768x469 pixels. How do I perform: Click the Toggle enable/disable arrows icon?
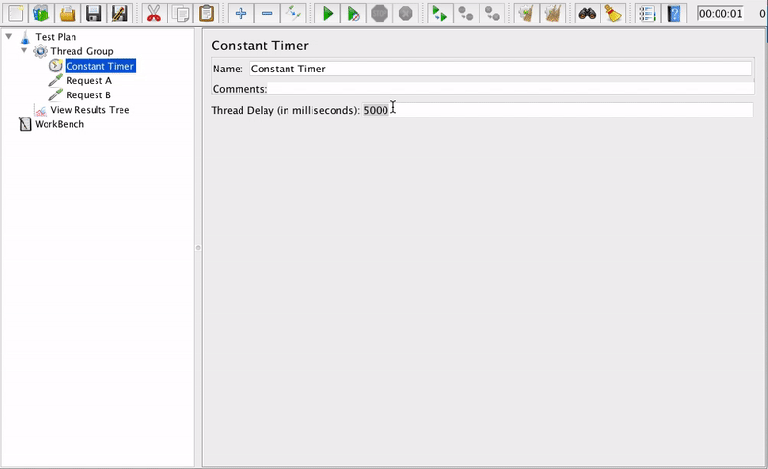(x=293, y=13)
